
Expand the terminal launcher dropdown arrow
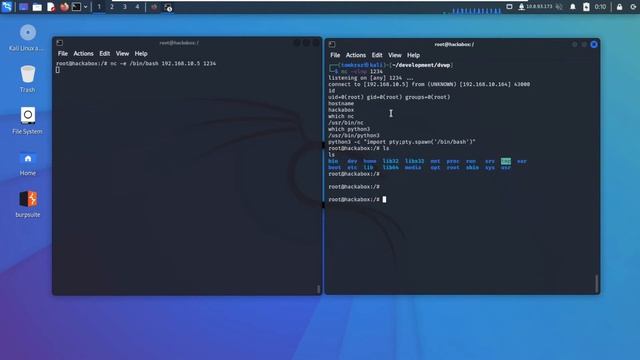coord(85,7)
